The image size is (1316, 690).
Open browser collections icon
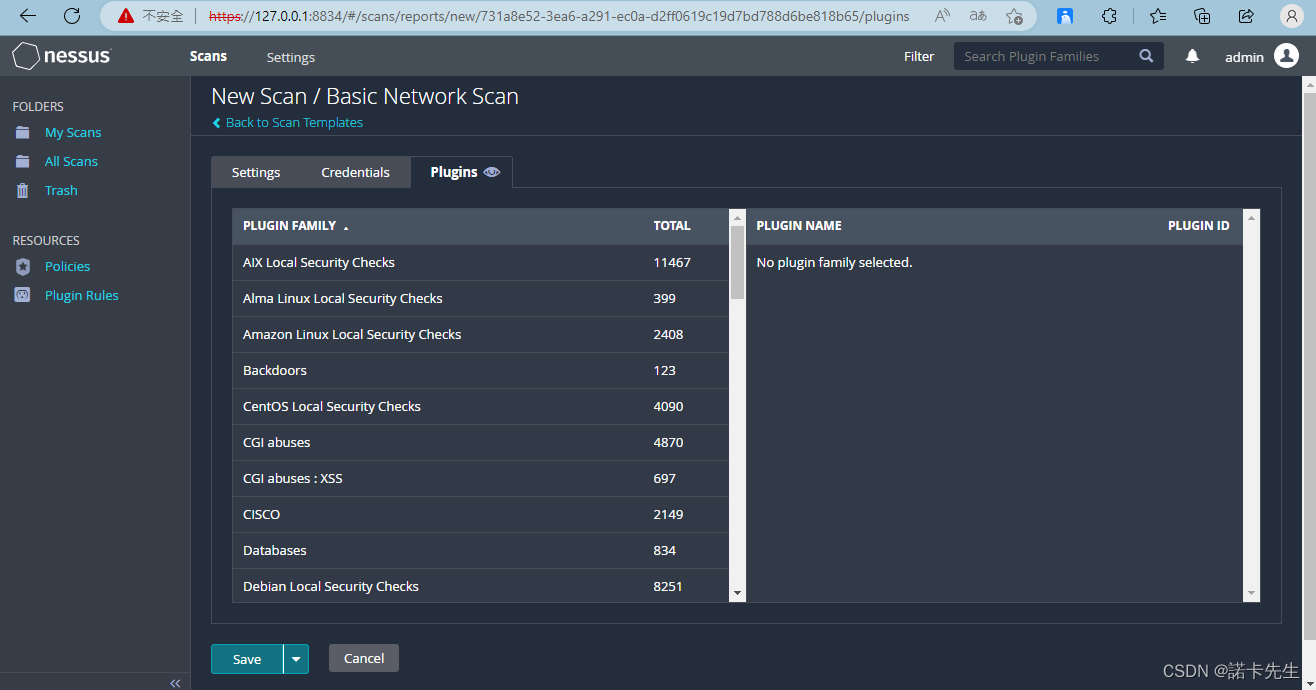[1203, 16]
